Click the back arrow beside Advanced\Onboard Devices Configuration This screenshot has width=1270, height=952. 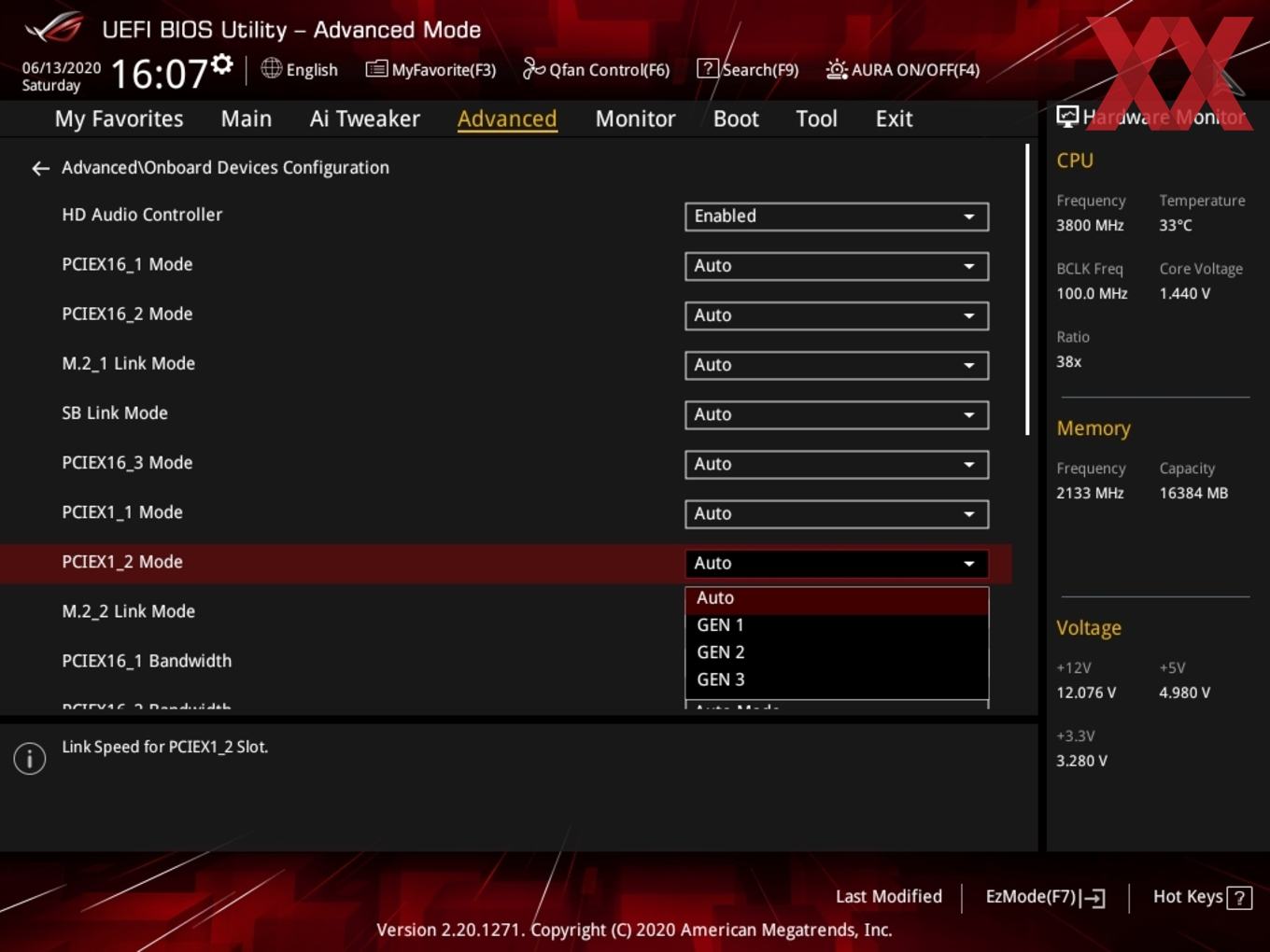tap(40, 168)
